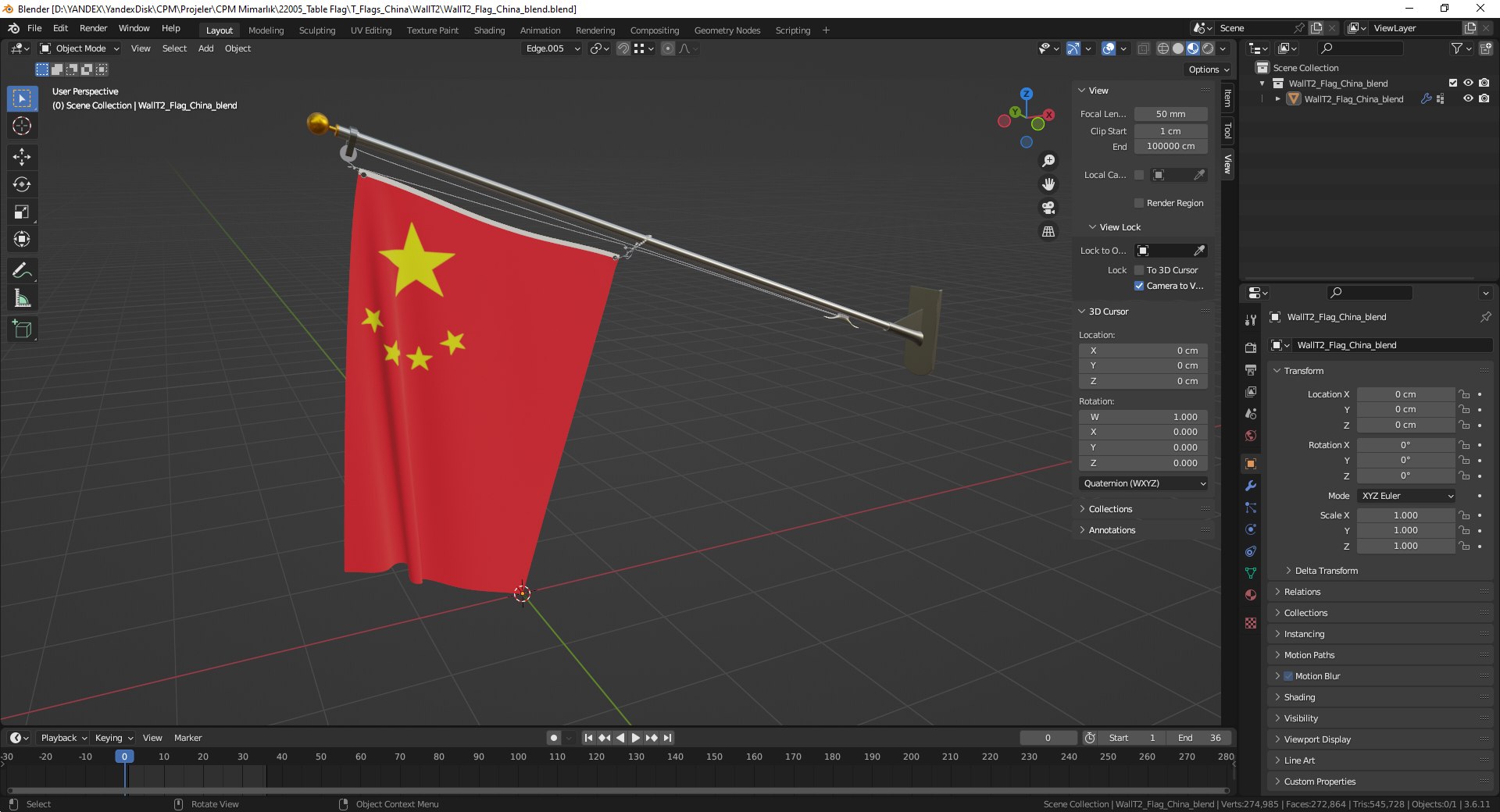Activate the 3D Cursor tool
This screenshot has height=812, width=1500.
tap(22, 126)
